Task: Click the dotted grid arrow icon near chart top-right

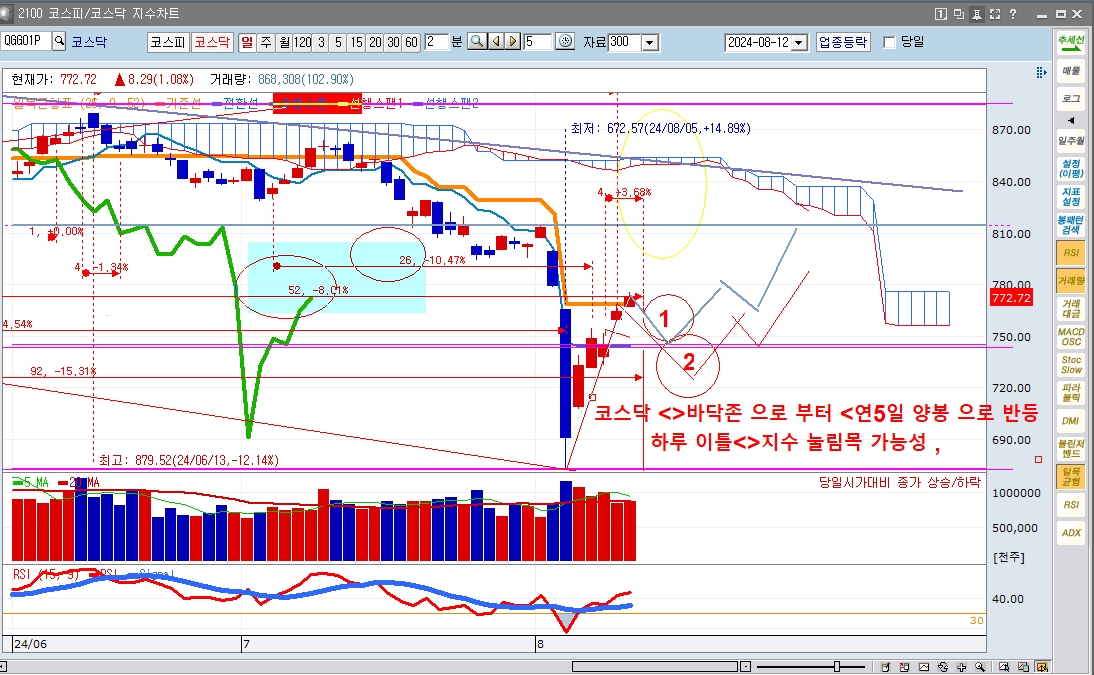Action: pyautogui.click(x=1041, y=73)
